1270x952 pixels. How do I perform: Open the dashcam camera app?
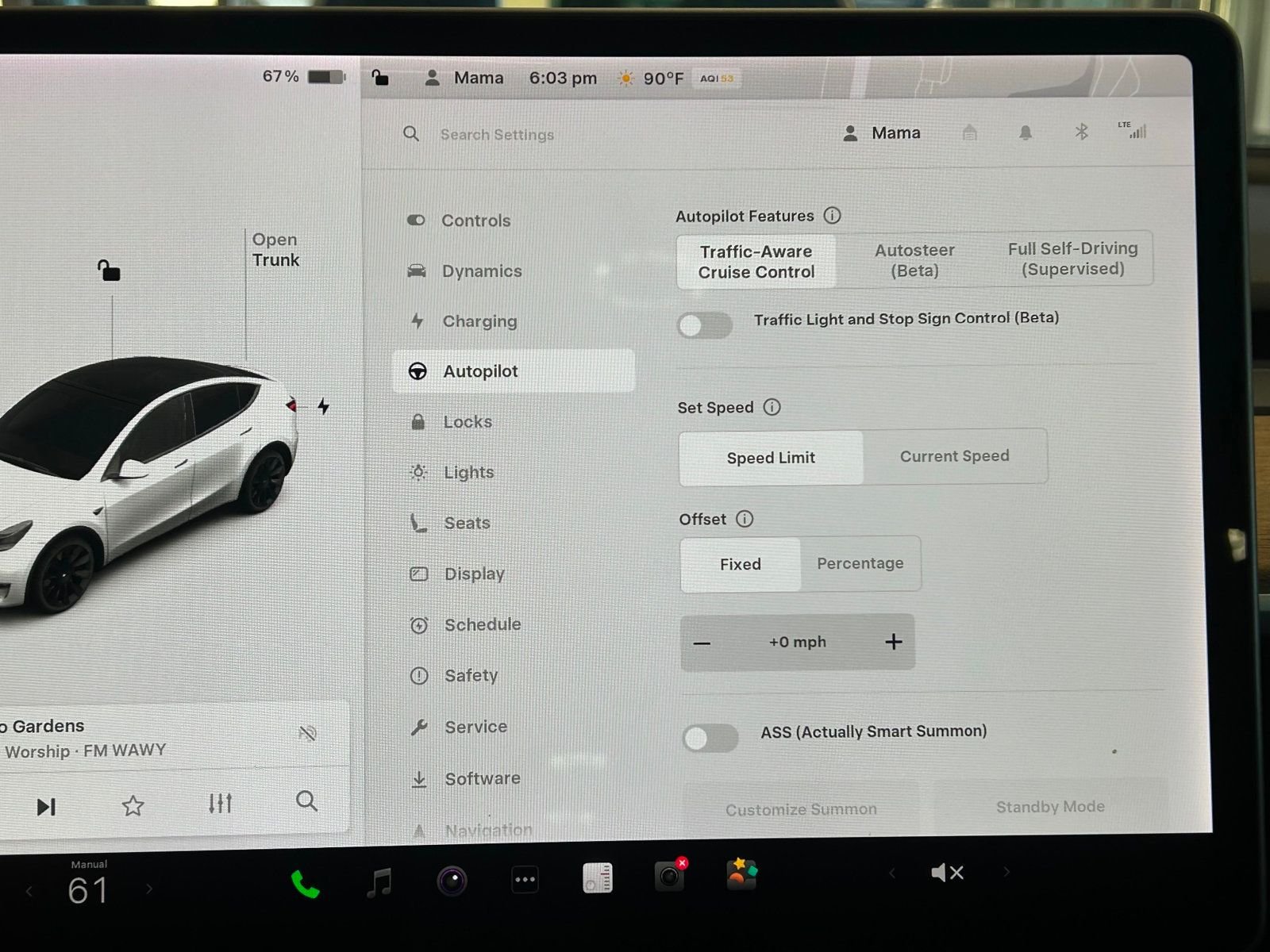point(669,876)
